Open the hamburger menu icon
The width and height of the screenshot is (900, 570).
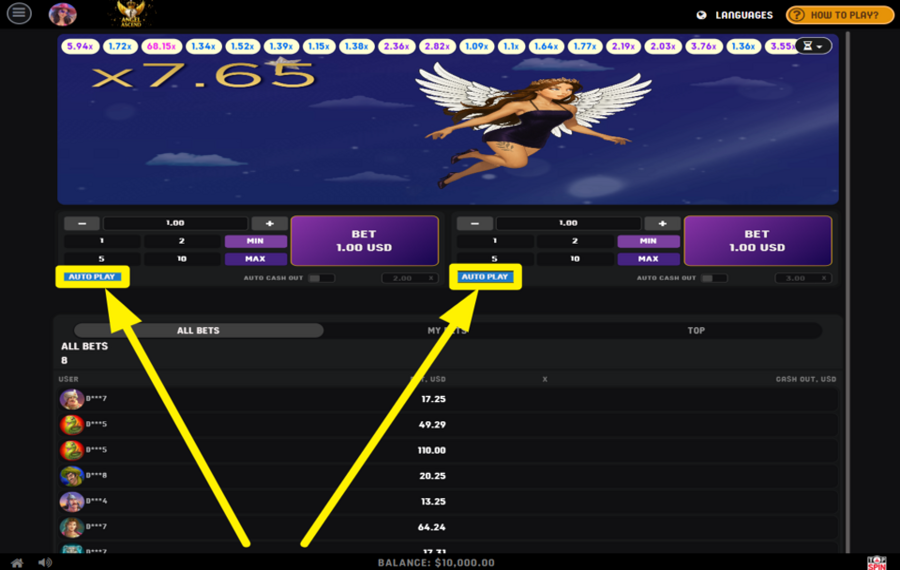click(x=19, y=14)
